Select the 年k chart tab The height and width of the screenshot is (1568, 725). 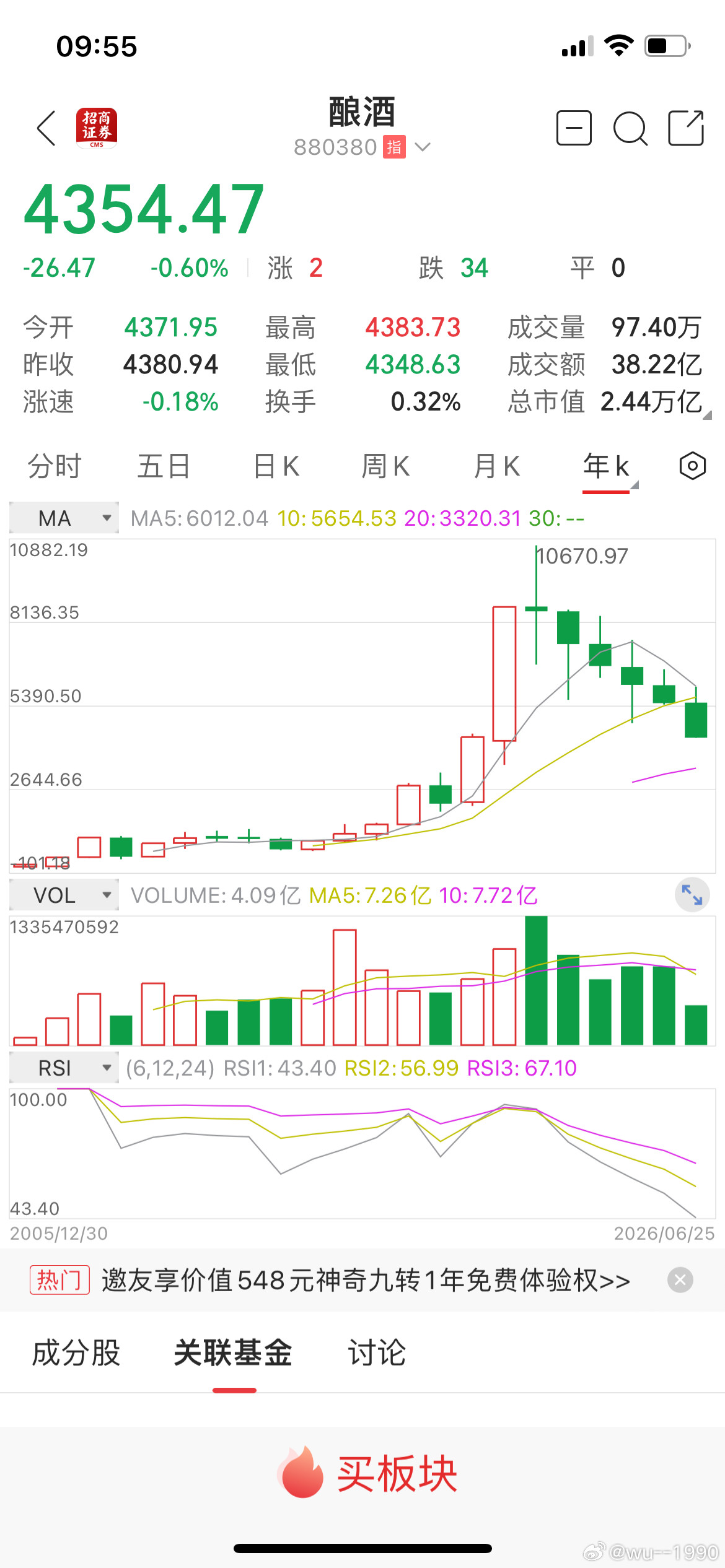pos(606,466)
